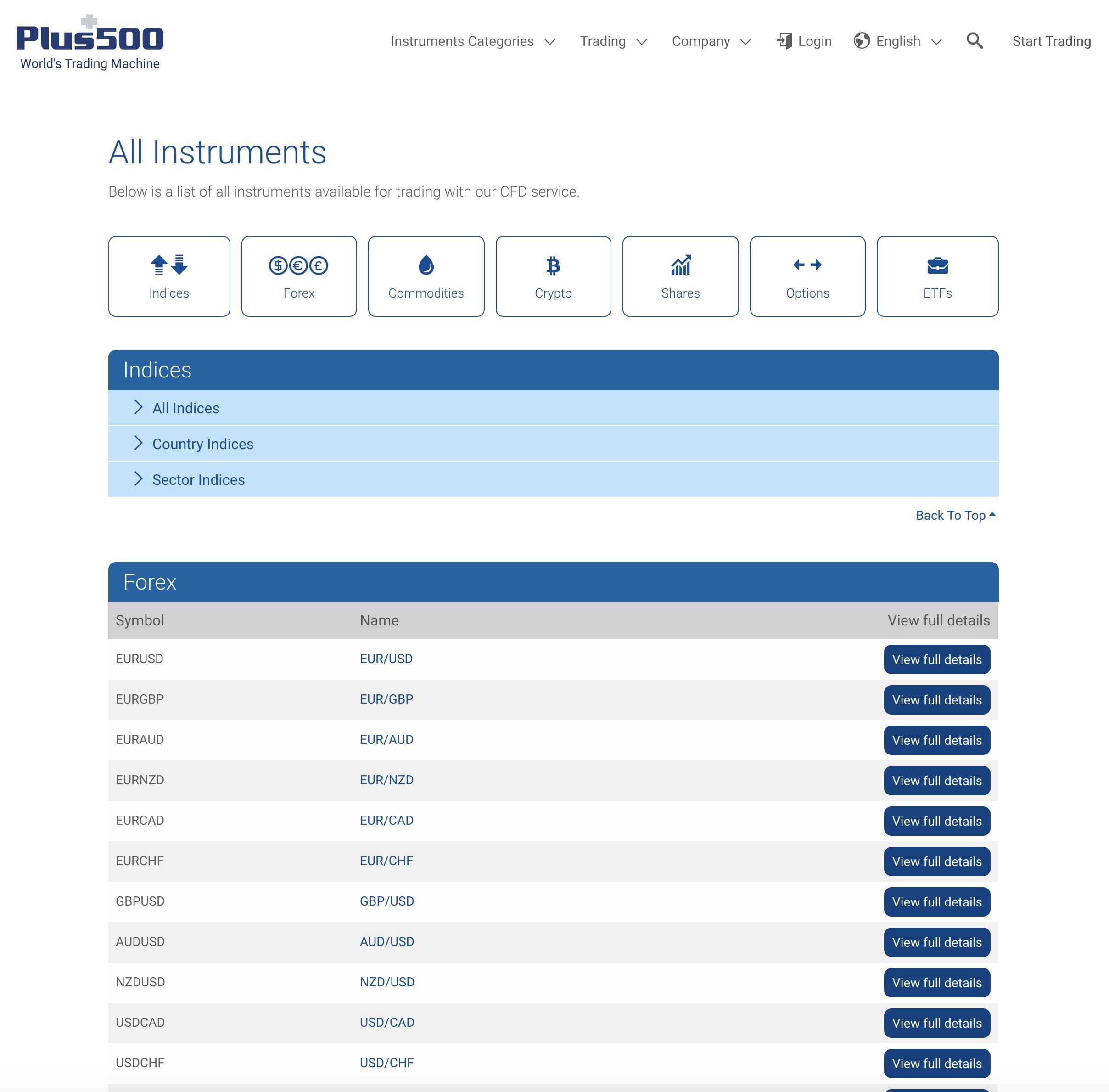Open the Company menu
This screenshot has width=1109, height=1092.
coord(711,41)
